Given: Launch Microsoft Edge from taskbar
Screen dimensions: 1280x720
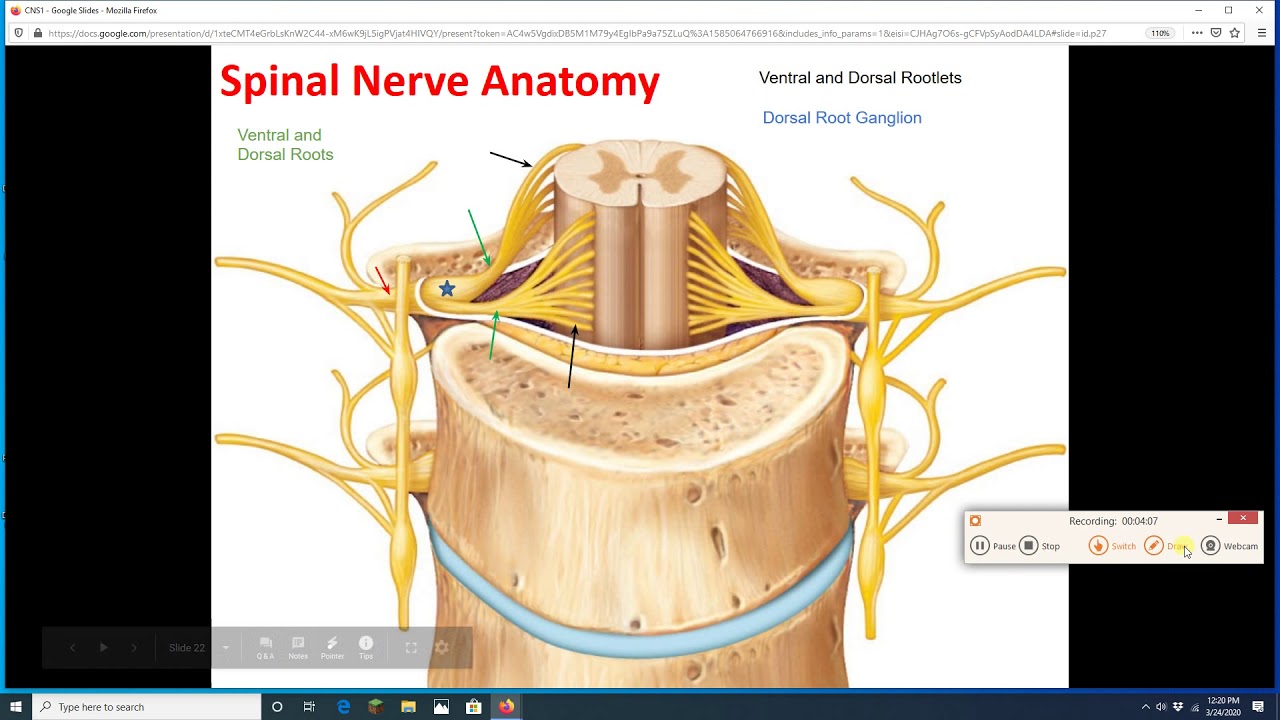Looking at the screenshot, I should pos(343,707).
